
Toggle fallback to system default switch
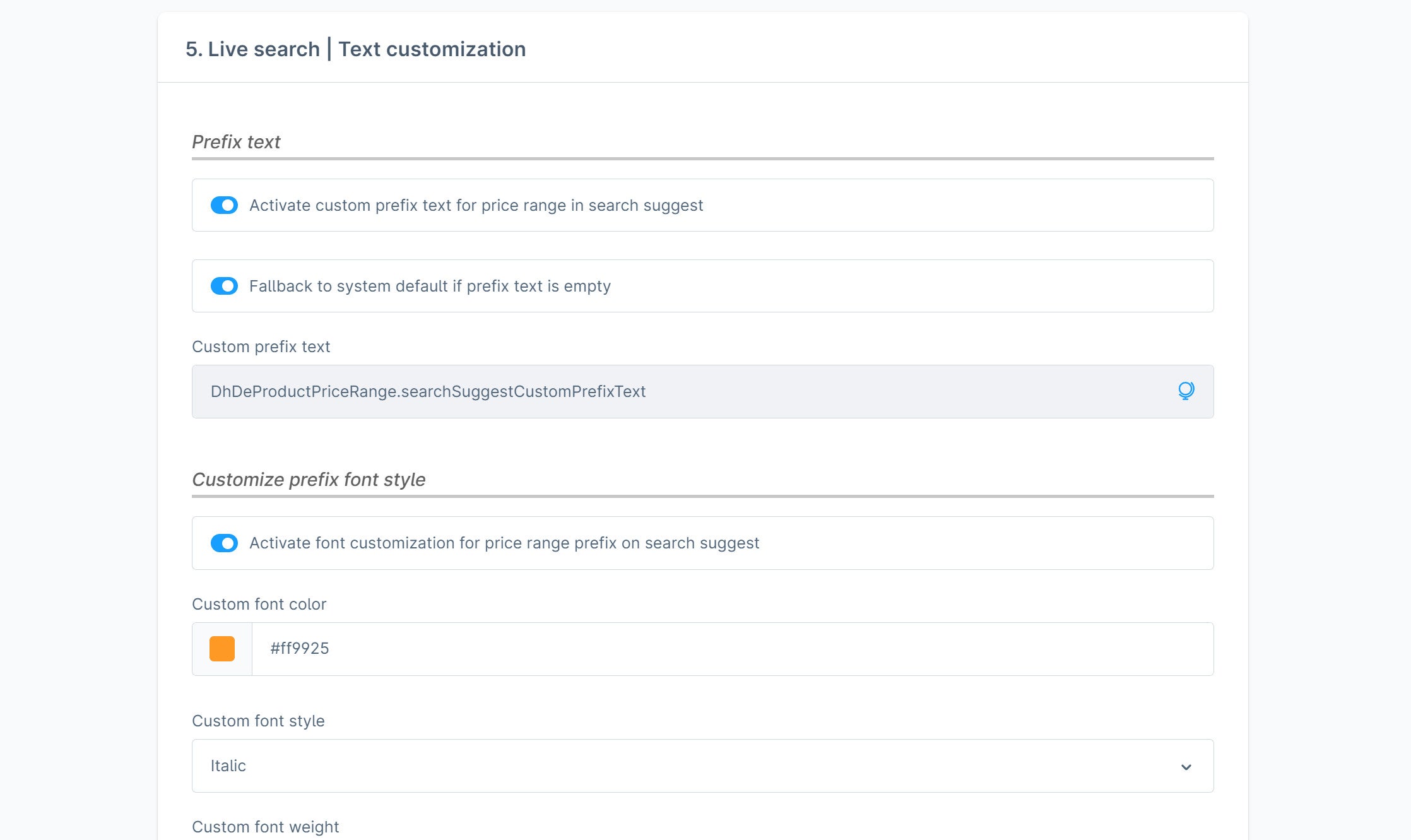point(224,286)
